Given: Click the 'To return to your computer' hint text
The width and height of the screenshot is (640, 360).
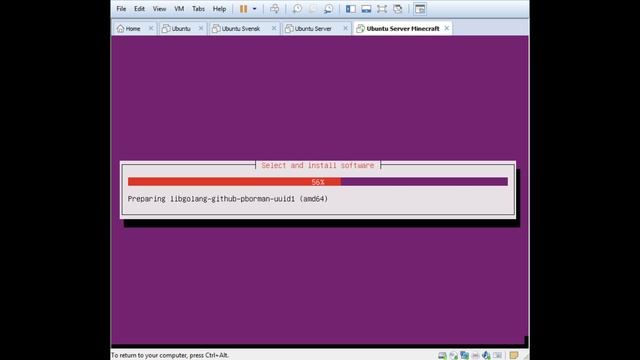Looking at the screenshot, I should click(170, 356).
